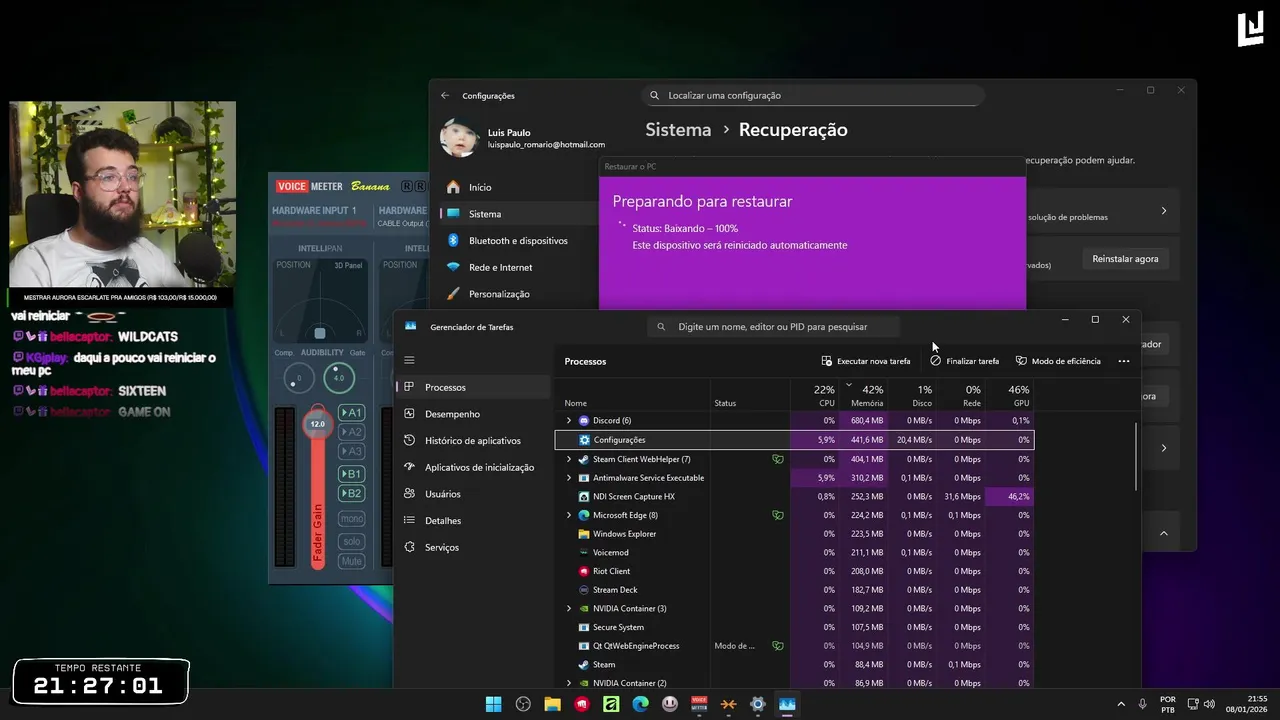Click the Voicemod process icon

(584, 553)
